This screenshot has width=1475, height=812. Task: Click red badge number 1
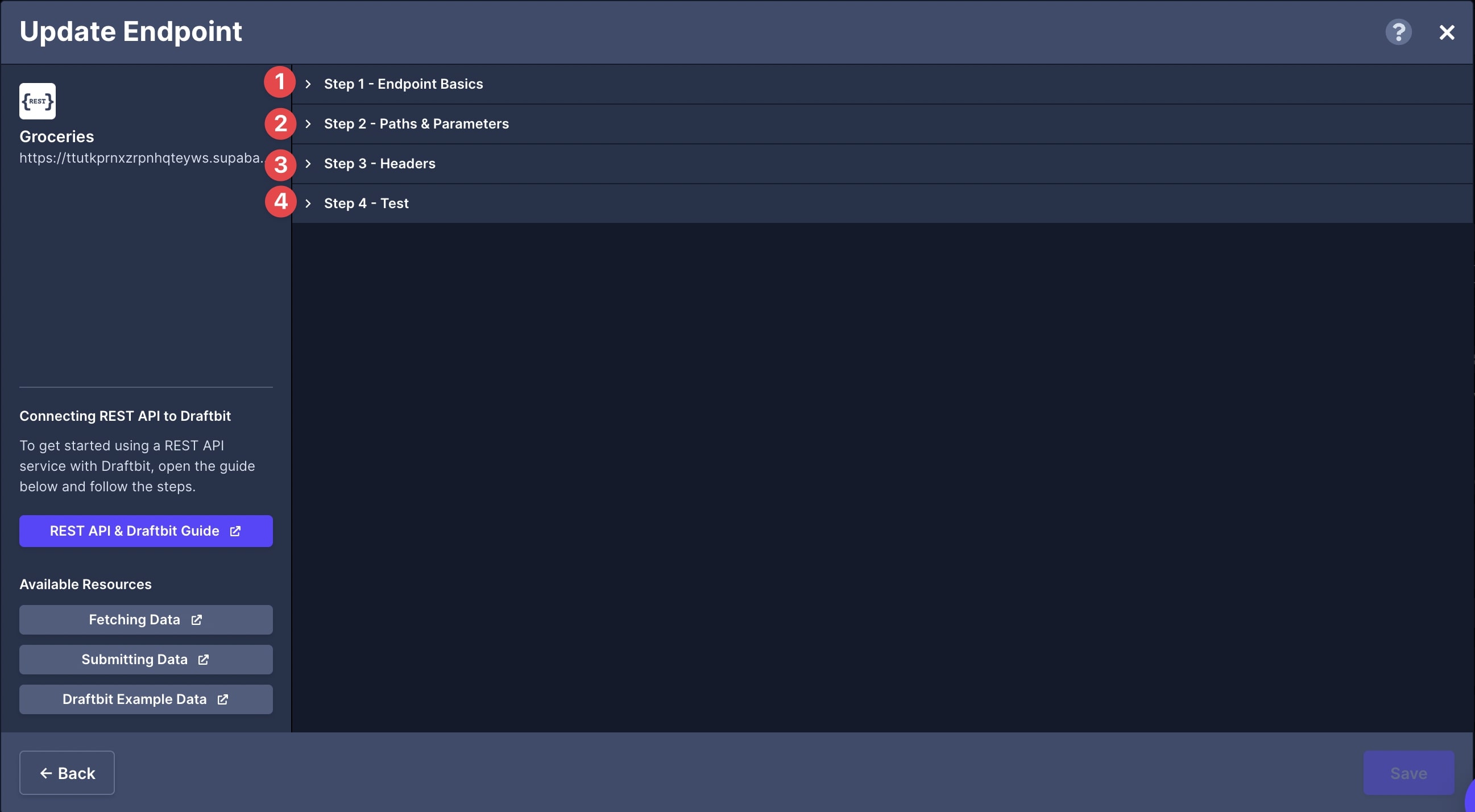click(x=279, y=82)
